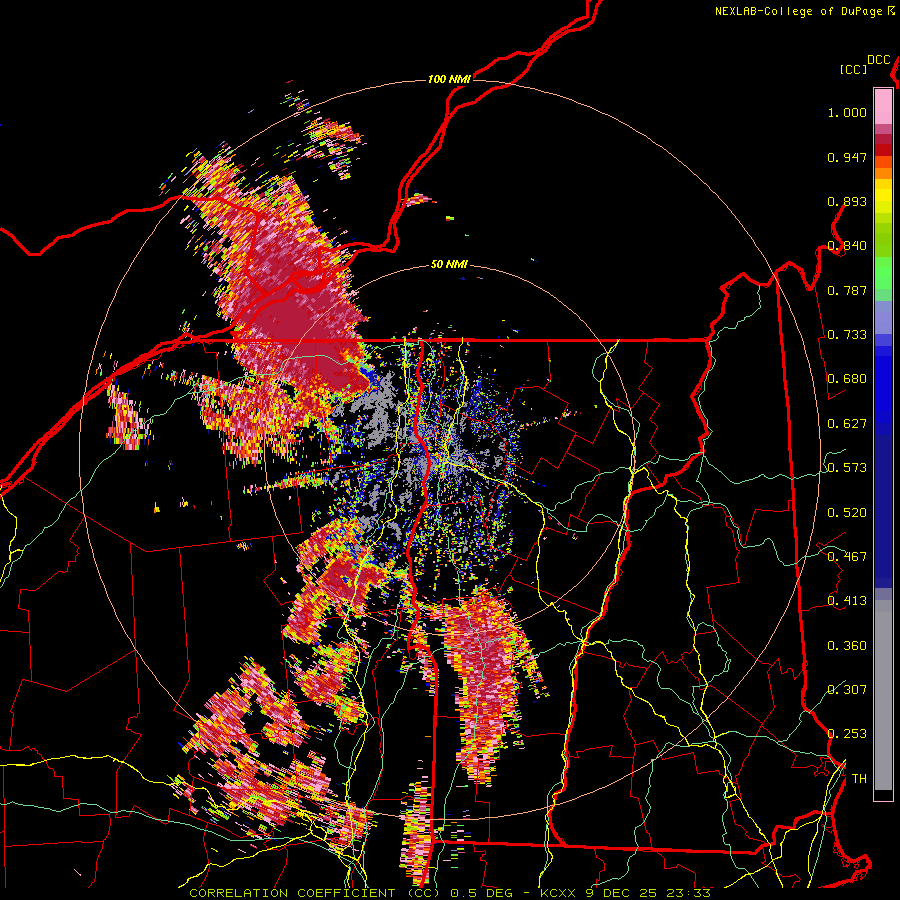Click the DCC label above the color scale

[878, 60]
